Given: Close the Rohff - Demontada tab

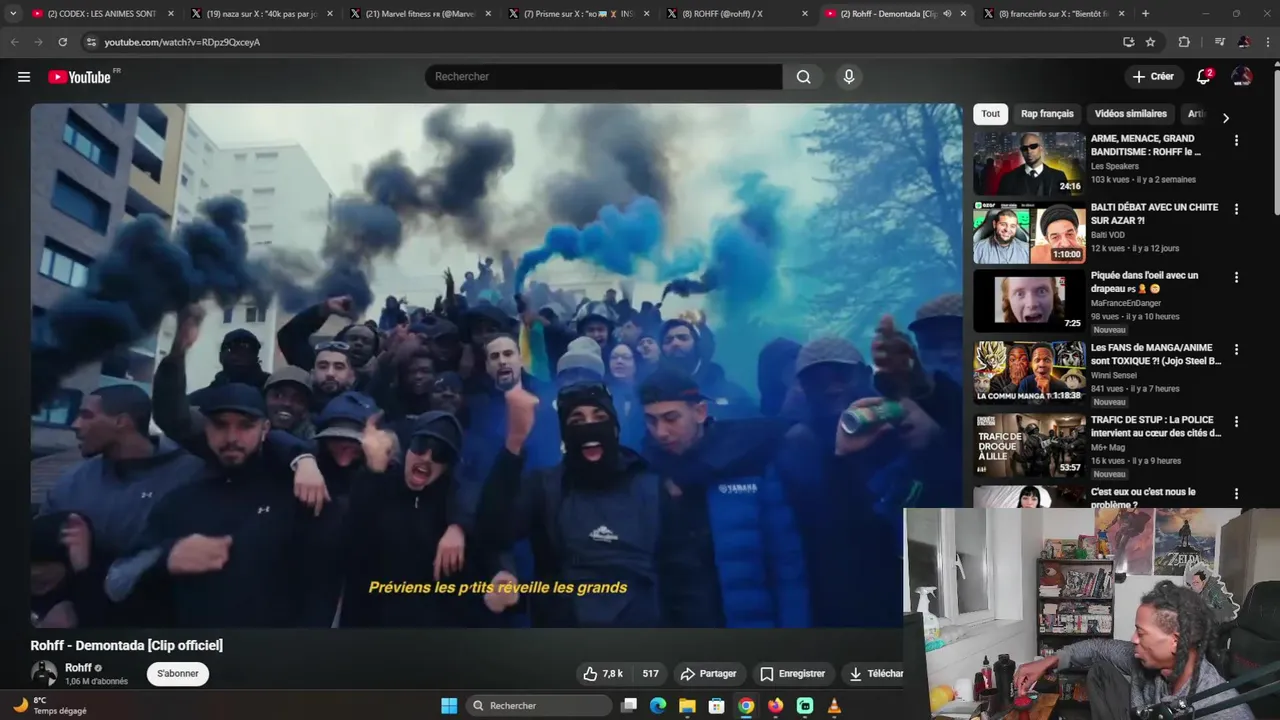Looking at the screenshot, I should pyautogui.click(x=963, y=14).
